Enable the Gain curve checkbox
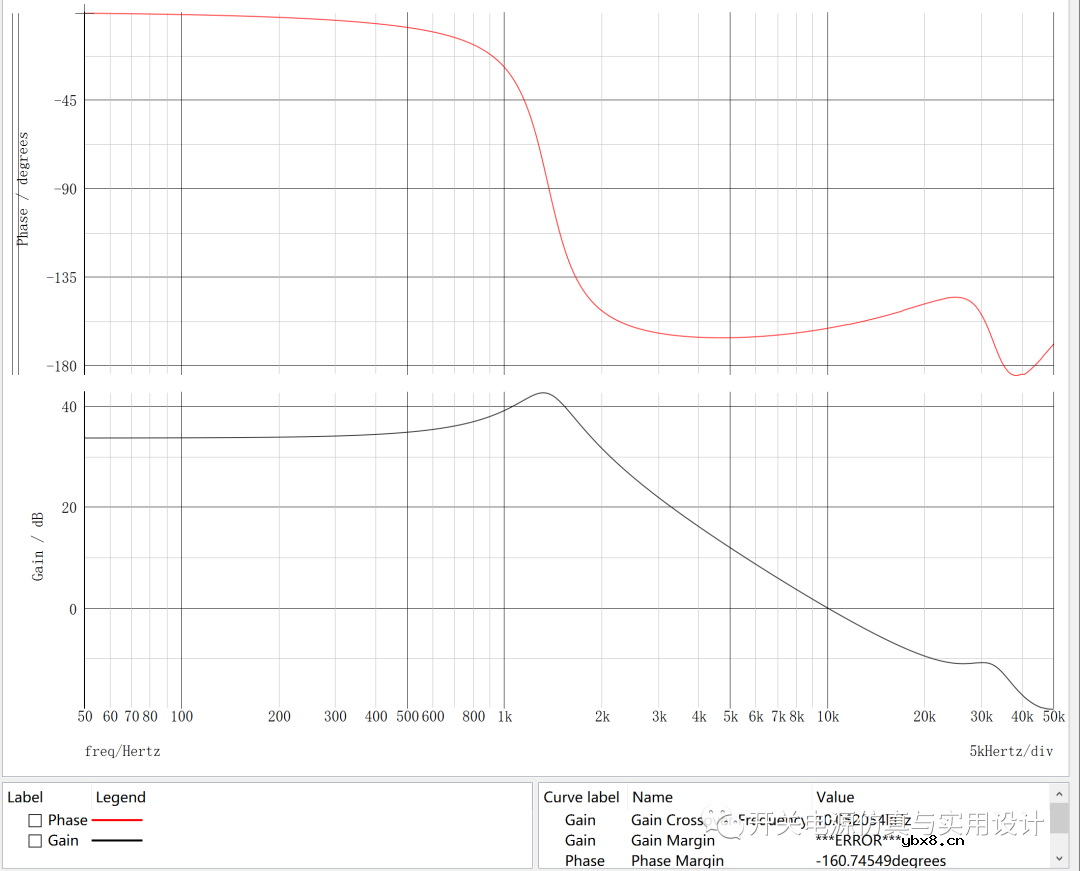Viewport: 1080px width, 871px height. click(35, 841)
